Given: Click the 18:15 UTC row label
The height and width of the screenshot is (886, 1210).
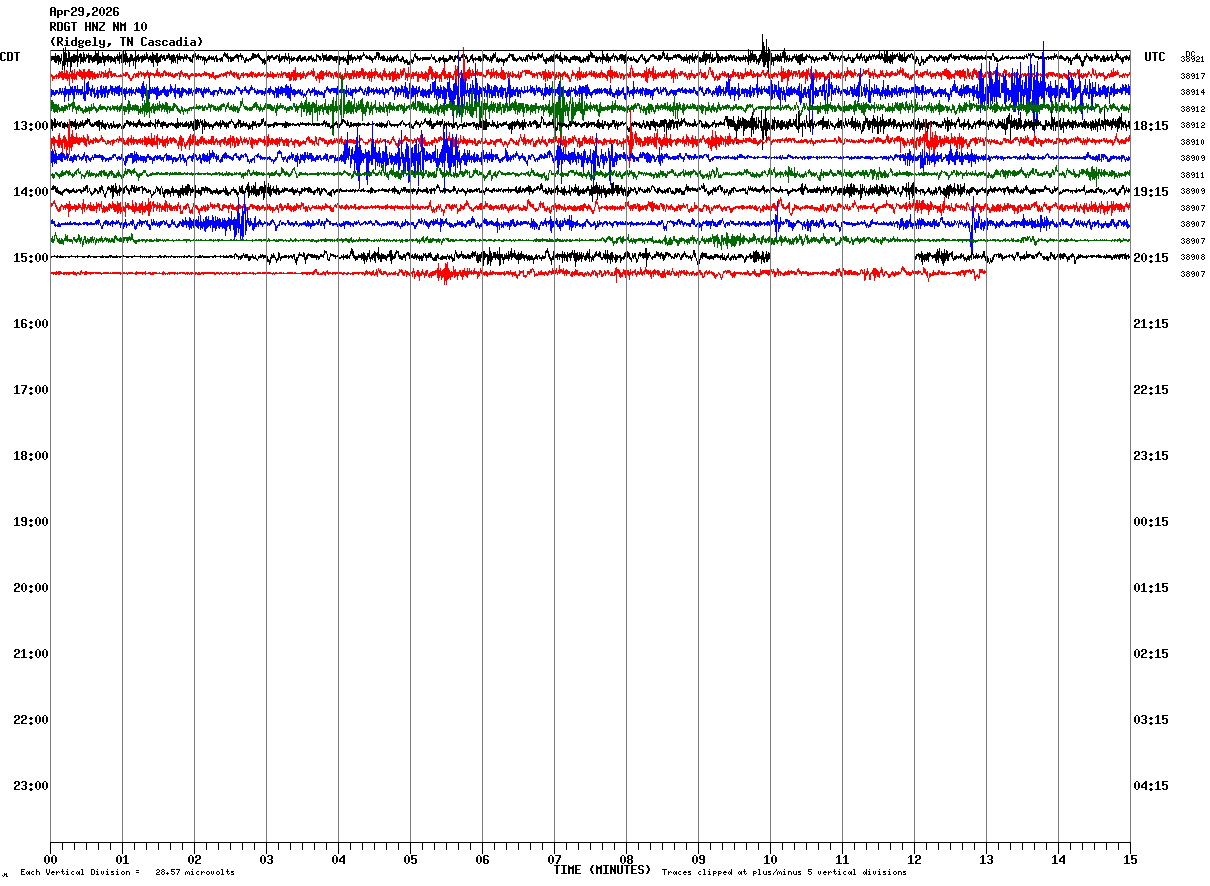Looking at the screenshot, I should click(x=1151, y=126).
